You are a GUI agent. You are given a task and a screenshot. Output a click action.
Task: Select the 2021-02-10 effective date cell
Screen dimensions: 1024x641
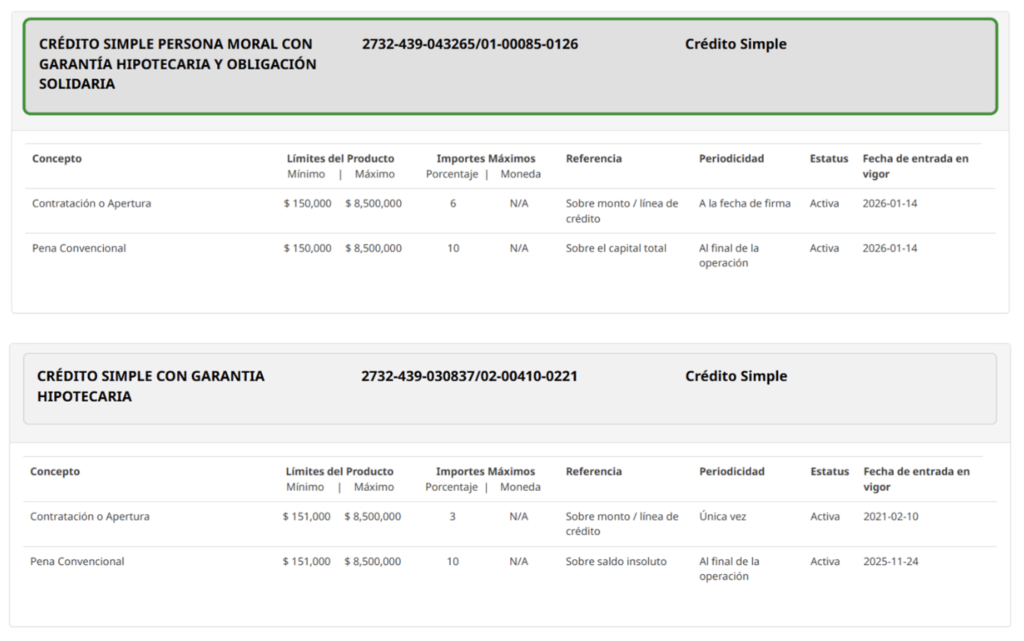tap(890, 517)
